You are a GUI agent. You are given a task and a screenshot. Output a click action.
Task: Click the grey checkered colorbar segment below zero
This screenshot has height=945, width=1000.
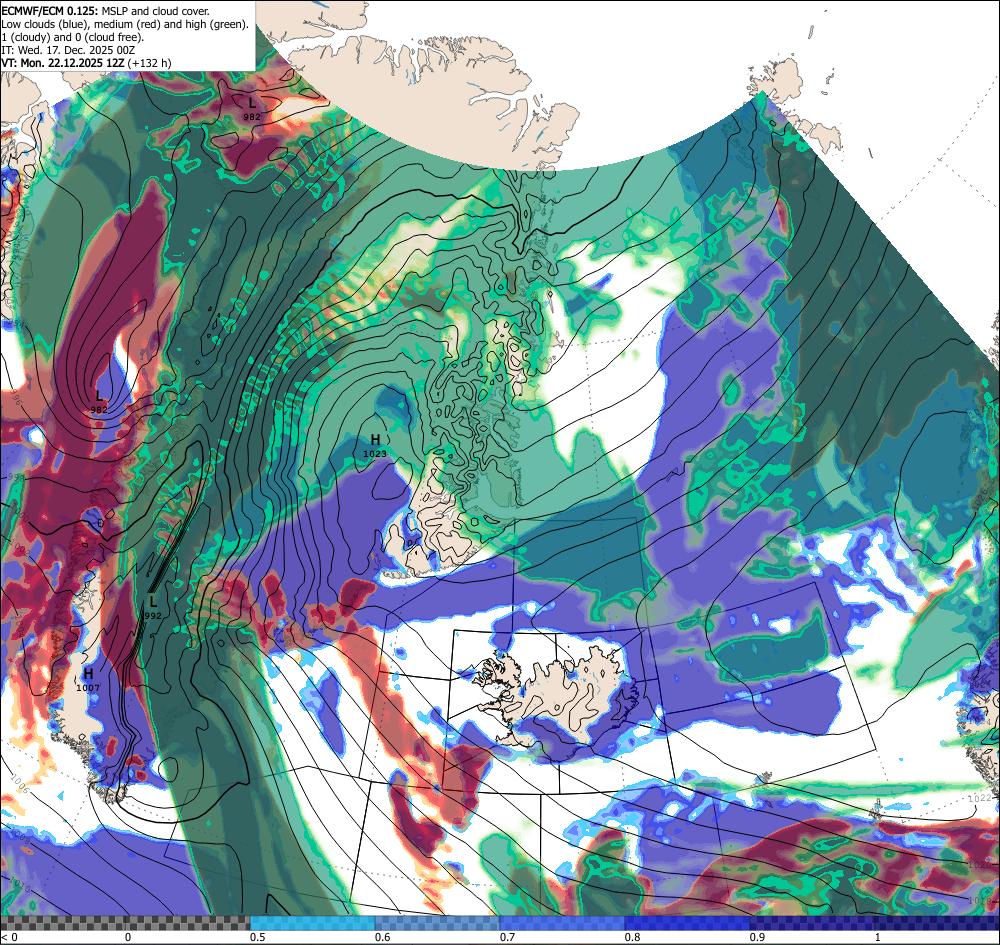125,923
